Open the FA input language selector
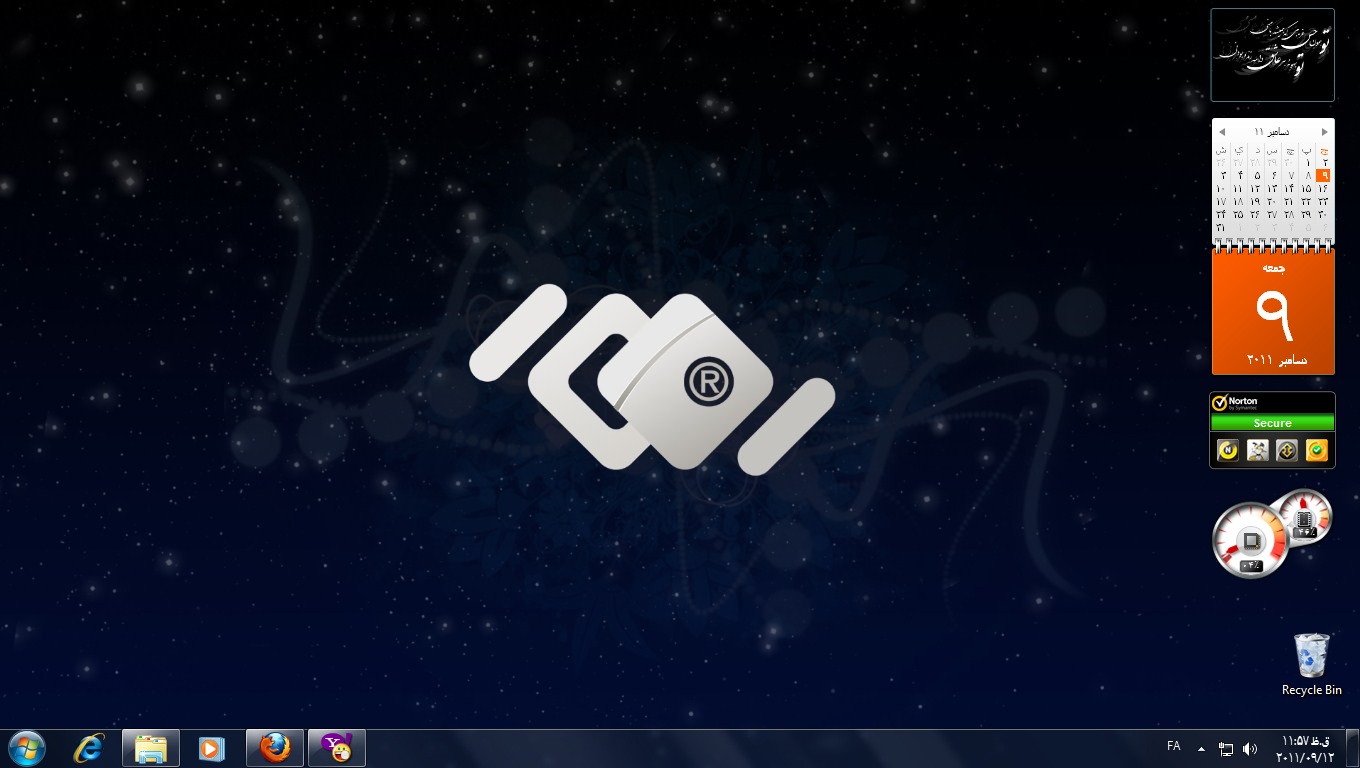This screenshot has height=768, width=1360. (1174, 746)
